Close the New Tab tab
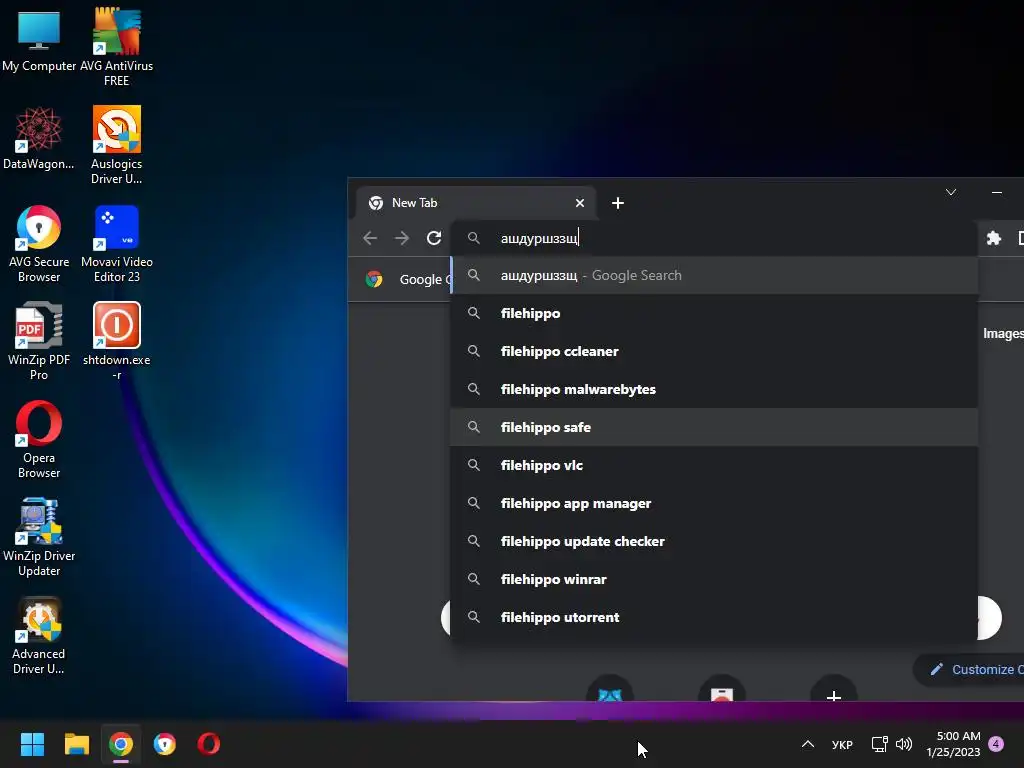The height and width of the screenshot is (768, 1024). 580,203
